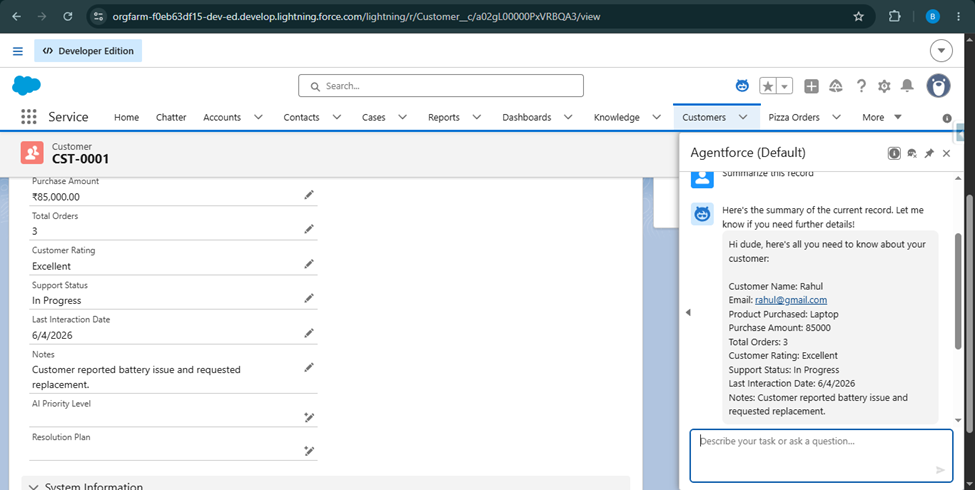The image size is (975, 490).
Task: Close the Agentforce panel
Action: tap(946, 153)
